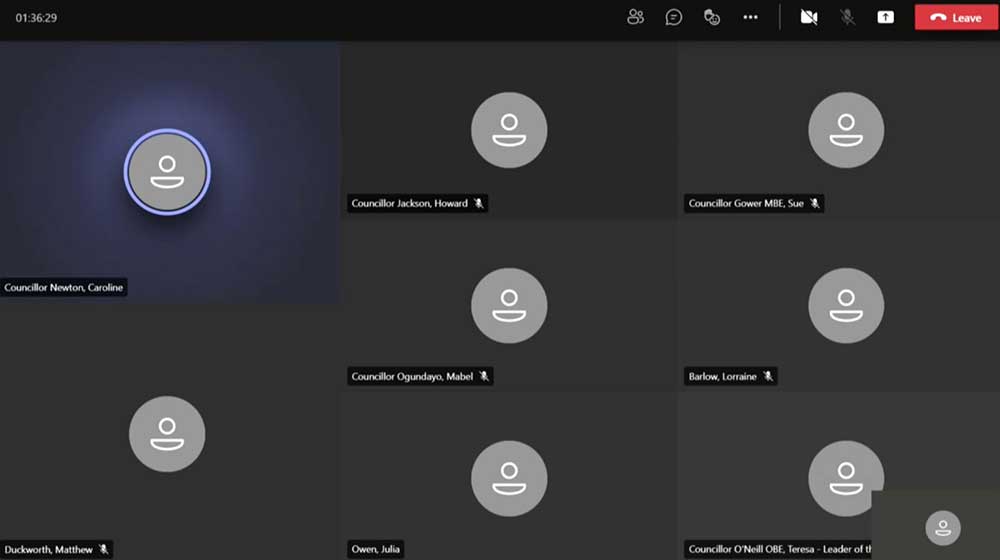
Task: Unmute the microphone in toolbar
Action: 848,17
